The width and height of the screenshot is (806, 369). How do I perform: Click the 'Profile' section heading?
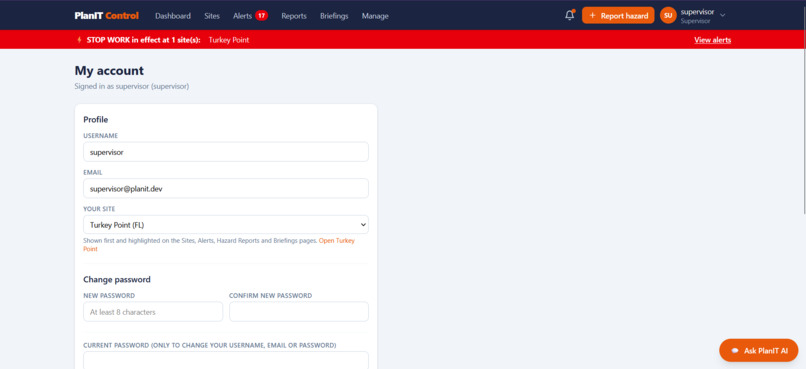pyautogui.click(x=96, y=119)
